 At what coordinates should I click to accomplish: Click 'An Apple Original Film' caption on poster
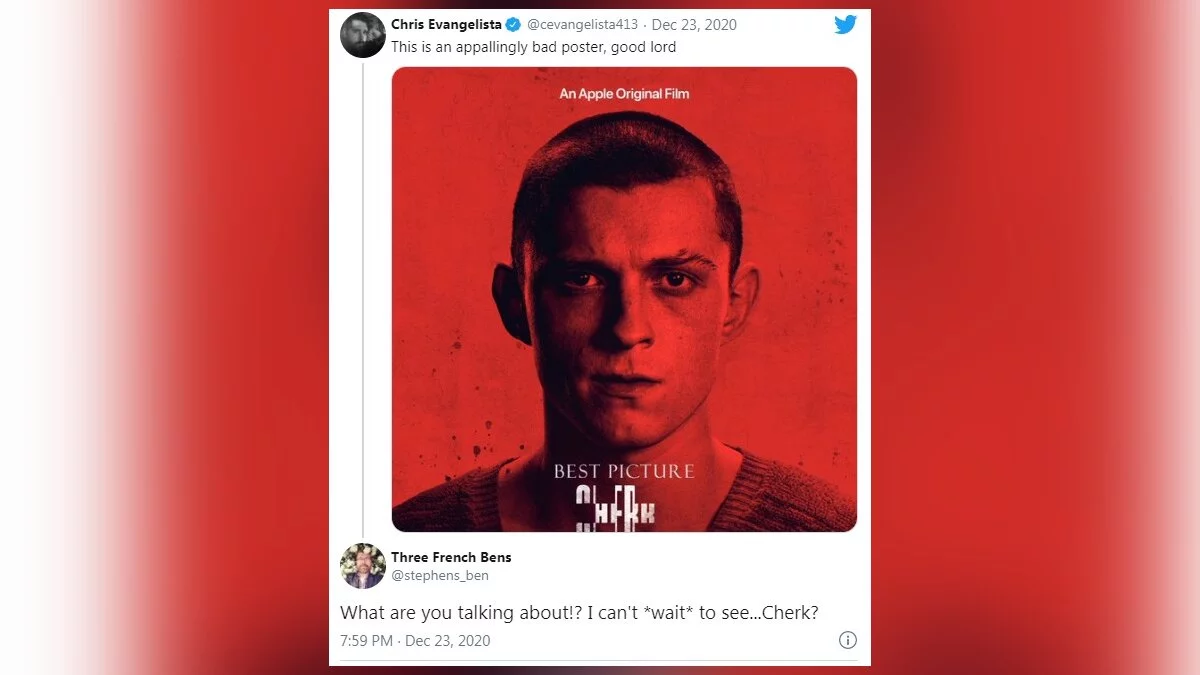[x=624, y=94]
